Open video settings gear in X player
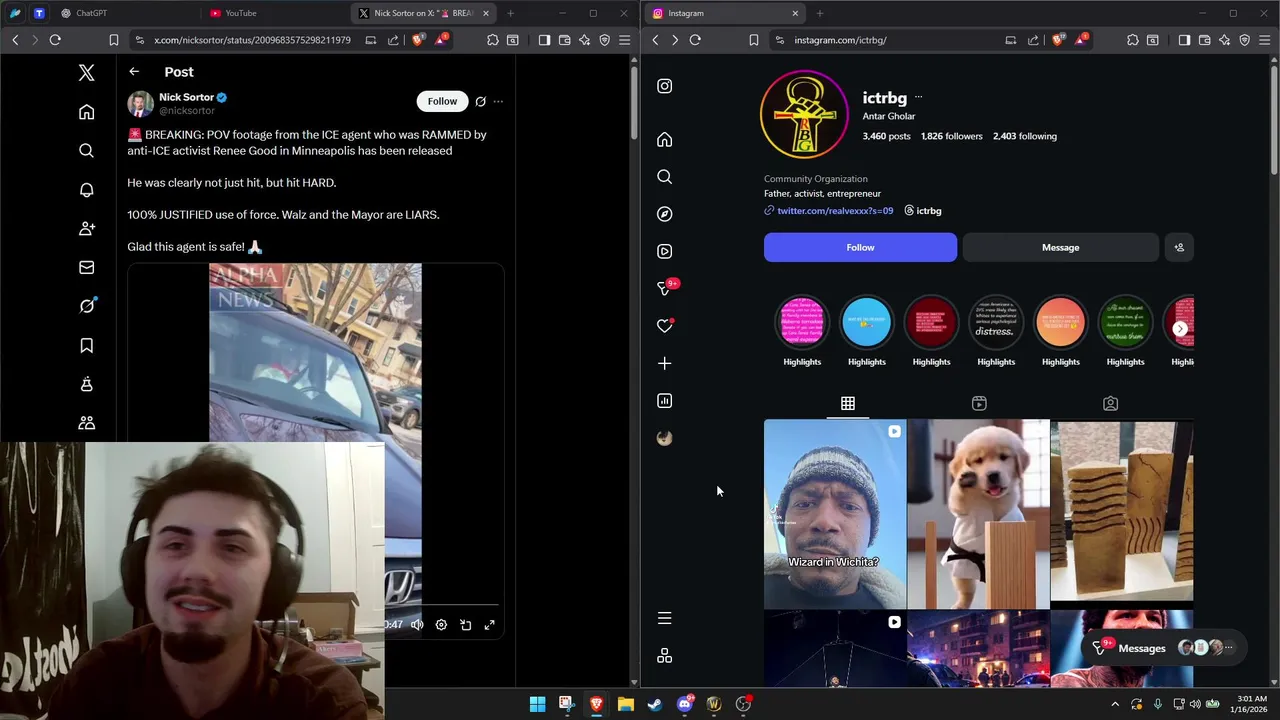Screen dimensions: 1280x720 pos(441,625)
